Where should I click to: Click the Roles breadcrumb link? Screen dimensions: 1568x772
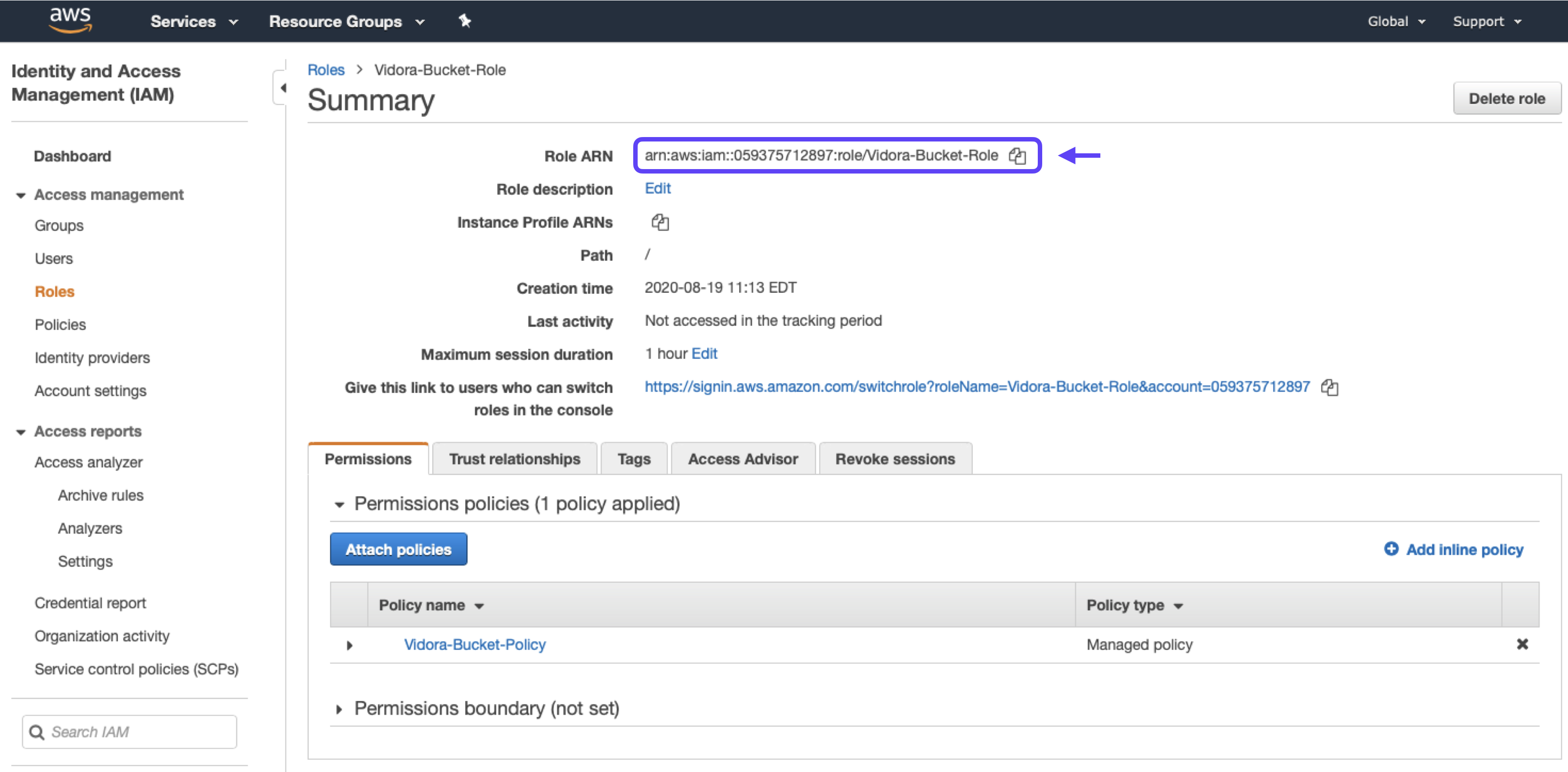point(326,70)
